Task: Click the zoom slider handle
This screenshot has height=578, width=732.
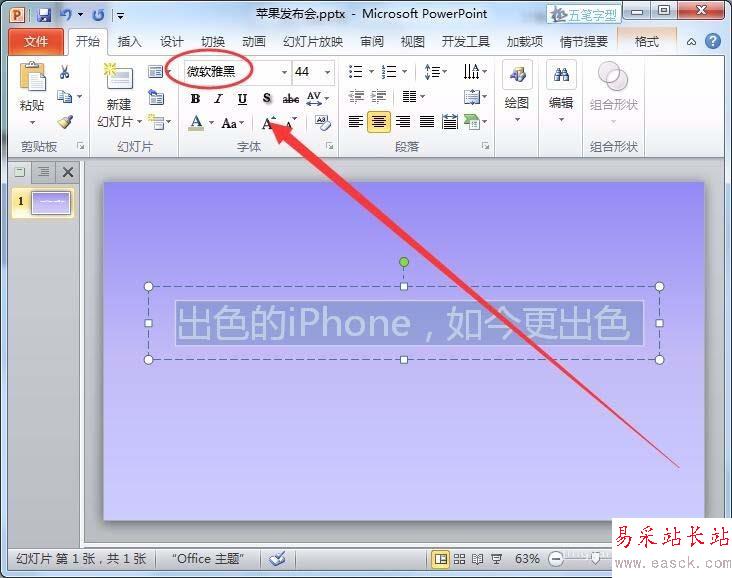Action: pos(596,558)
